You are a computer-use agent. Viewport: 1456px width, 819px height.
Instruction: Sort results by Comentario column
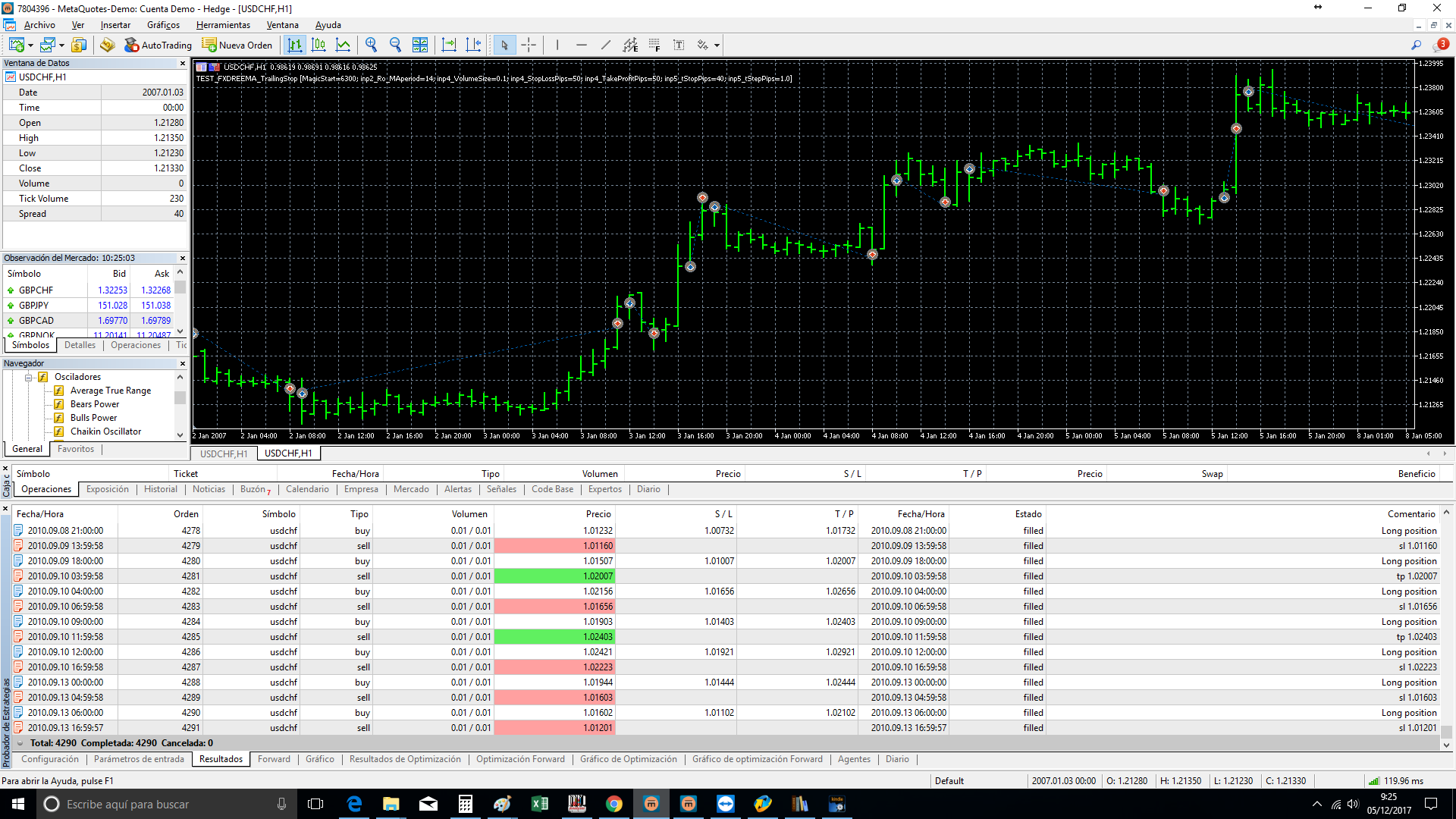[1411, 514]
